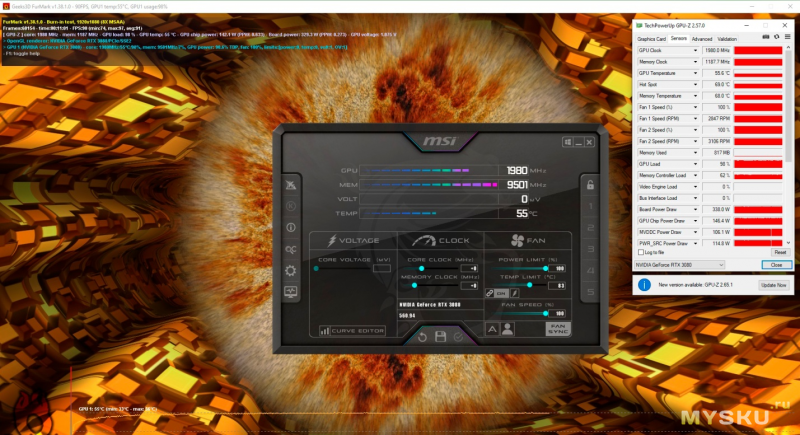The height and width of the screenshot is (435, 800).
Task: Select Afterburner profile slot 5
Action: click(590, 292)
